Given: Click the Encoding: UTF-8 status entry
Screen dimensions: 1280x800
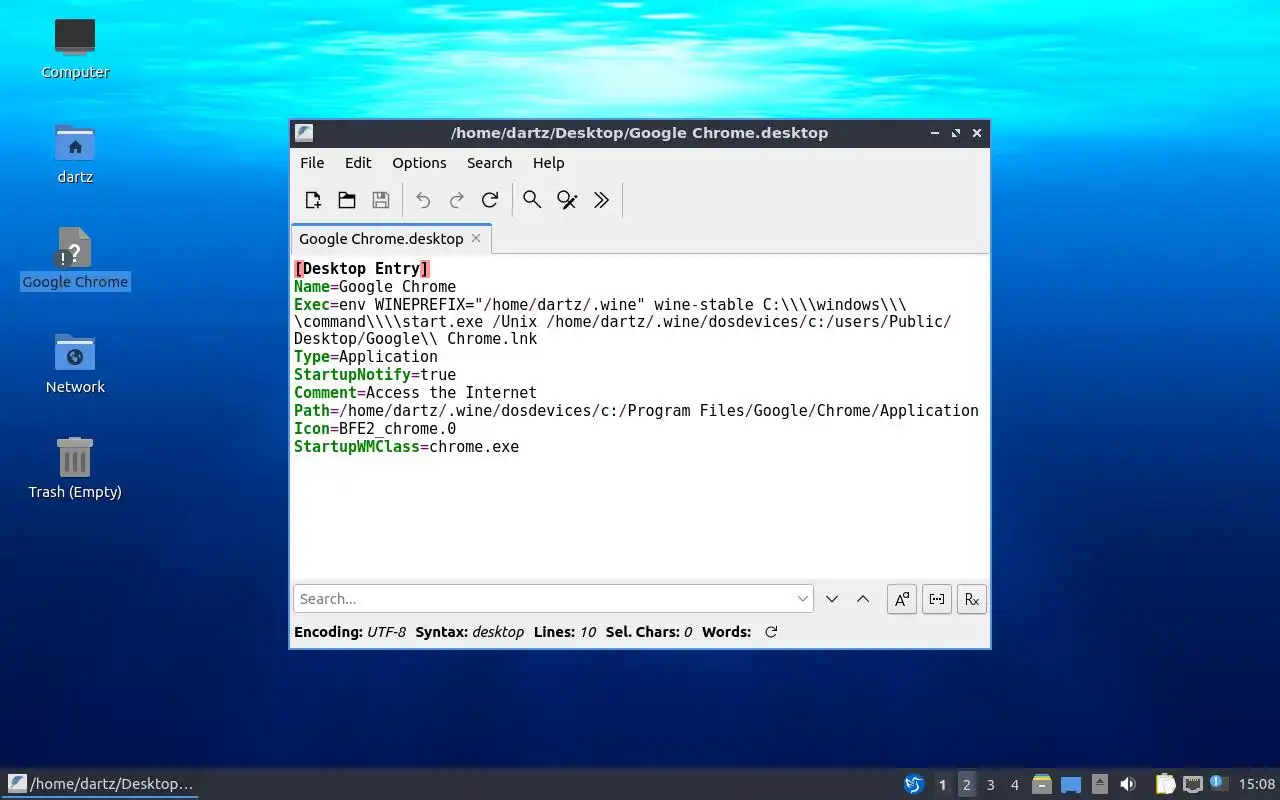Looking at the screenshot, I should (x=350, y=632).
